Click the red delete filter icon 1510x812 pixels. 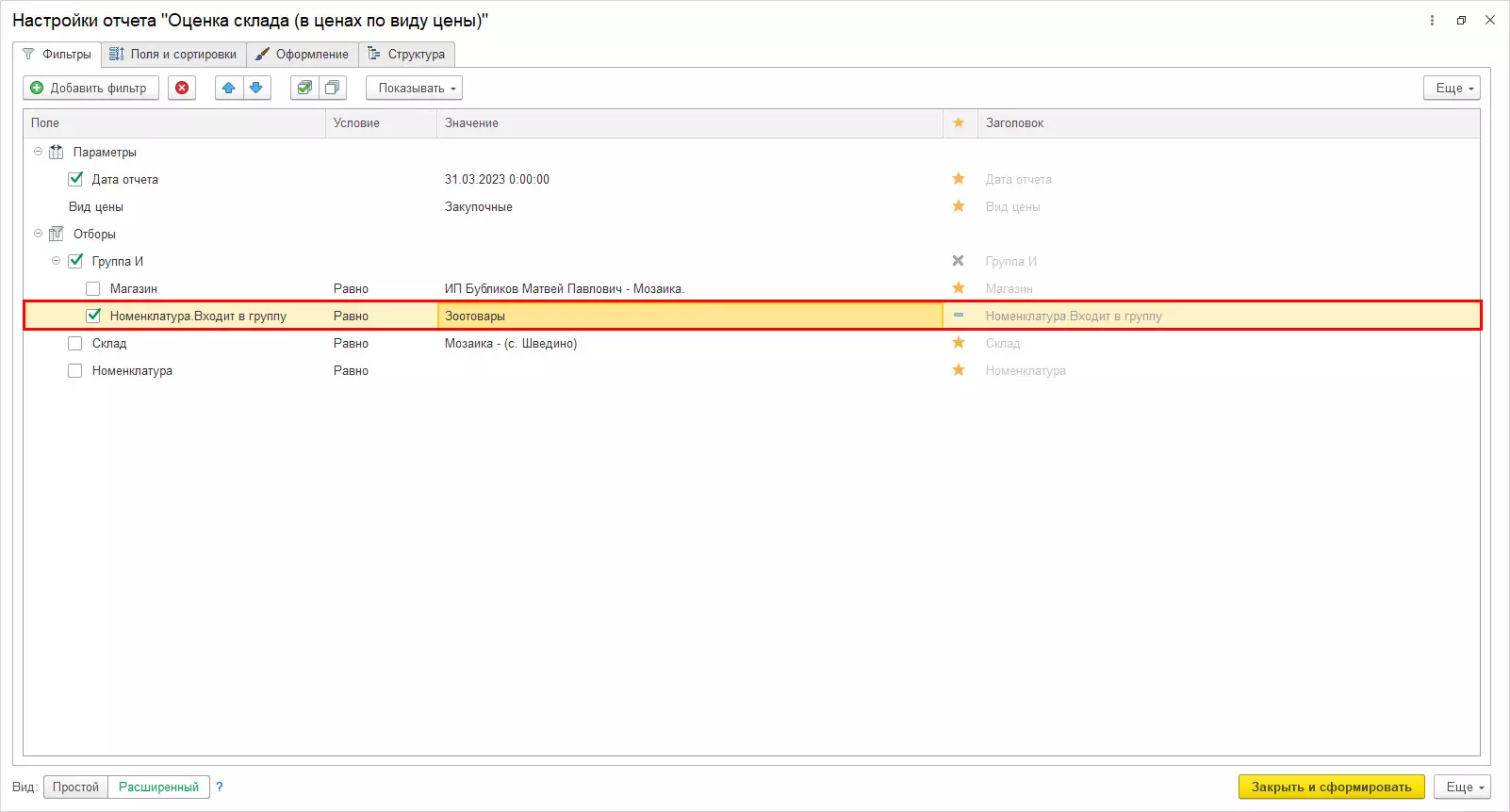[x=182, y=89]
